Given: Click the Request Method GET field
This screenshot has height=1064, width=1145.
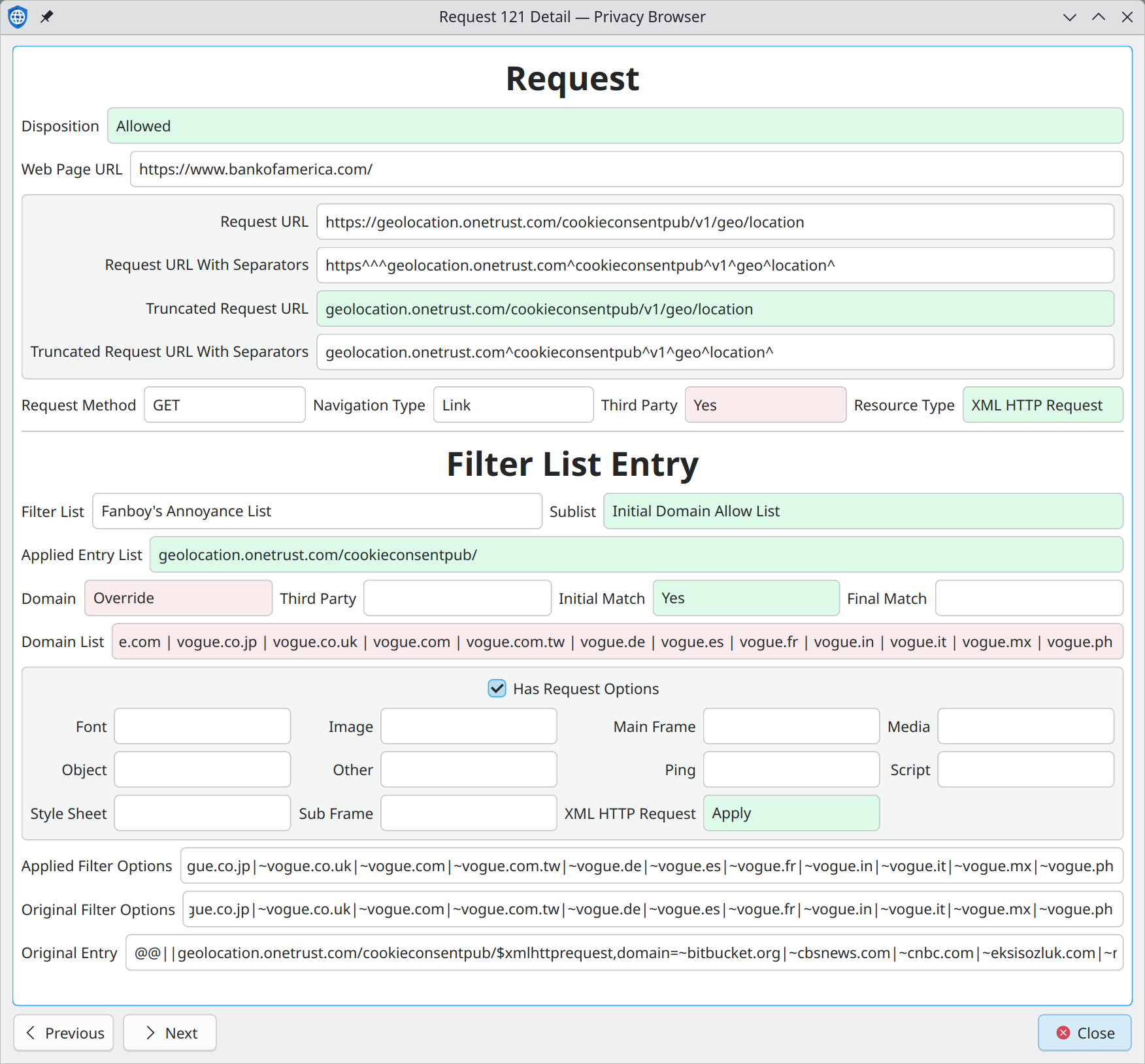Looking at the screenshot, I should click(224, 405).
